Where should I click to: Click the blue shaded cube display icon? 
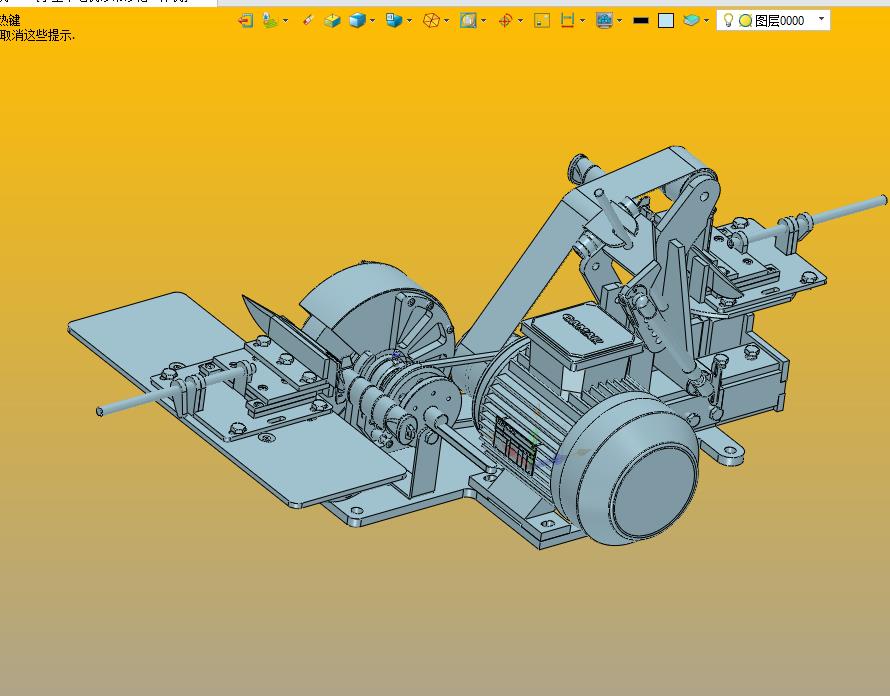pyautogui.click(x=357, y=21)
